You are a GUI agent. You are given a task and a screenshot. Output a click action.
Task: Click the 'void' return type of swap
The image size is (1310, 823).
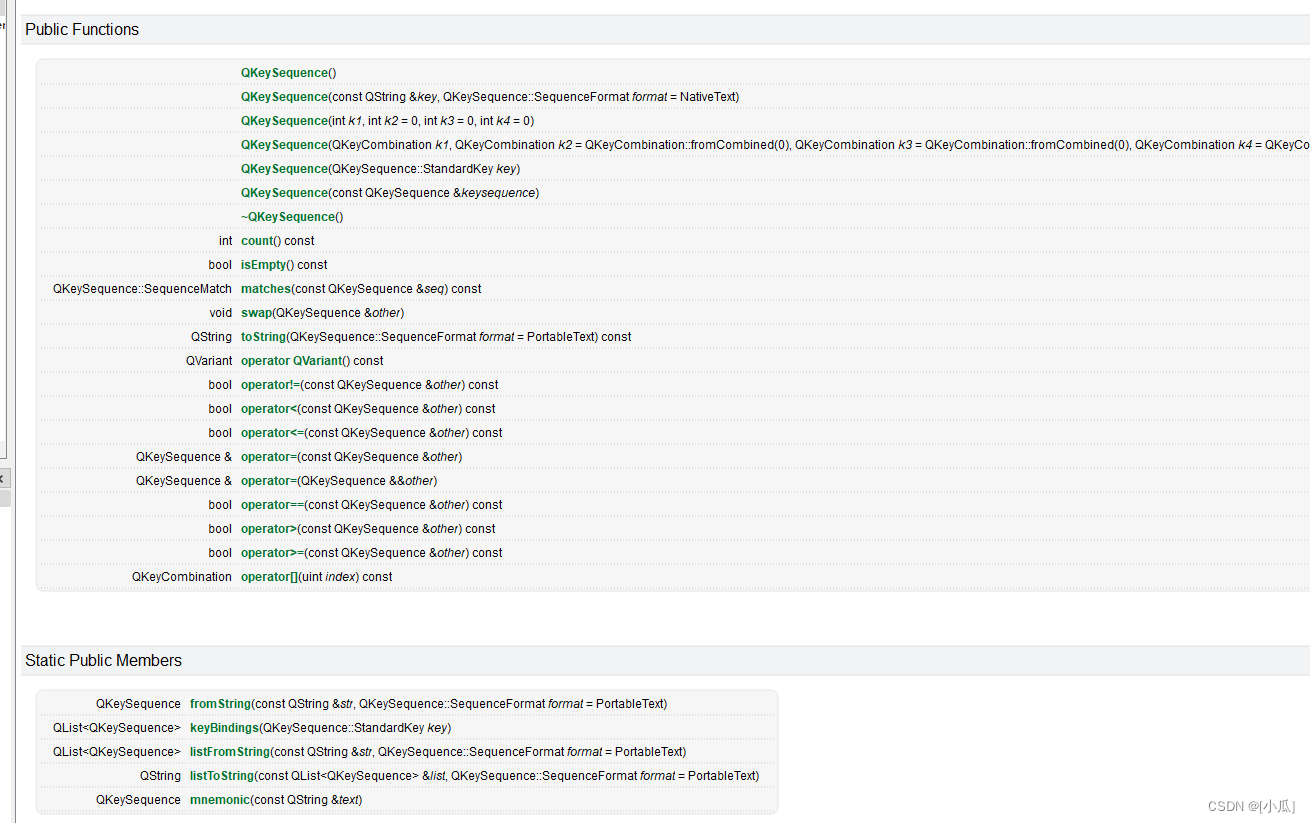pos(221,313)
